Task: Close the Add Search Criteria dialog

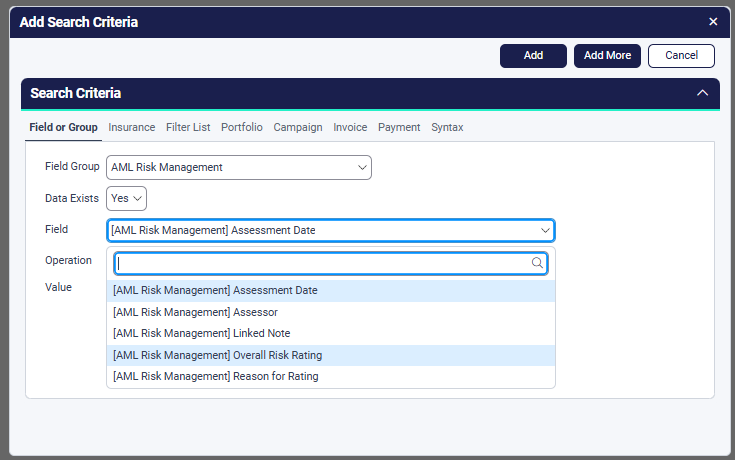Action: tap(713, 22)
